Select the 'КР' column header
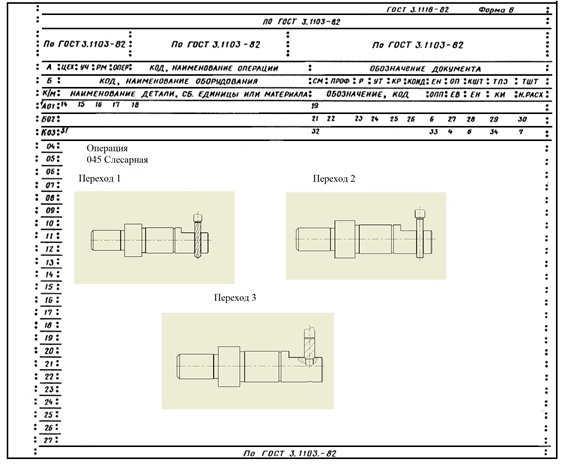This screenshot has height=465, width=562. (x=396, y=81)
